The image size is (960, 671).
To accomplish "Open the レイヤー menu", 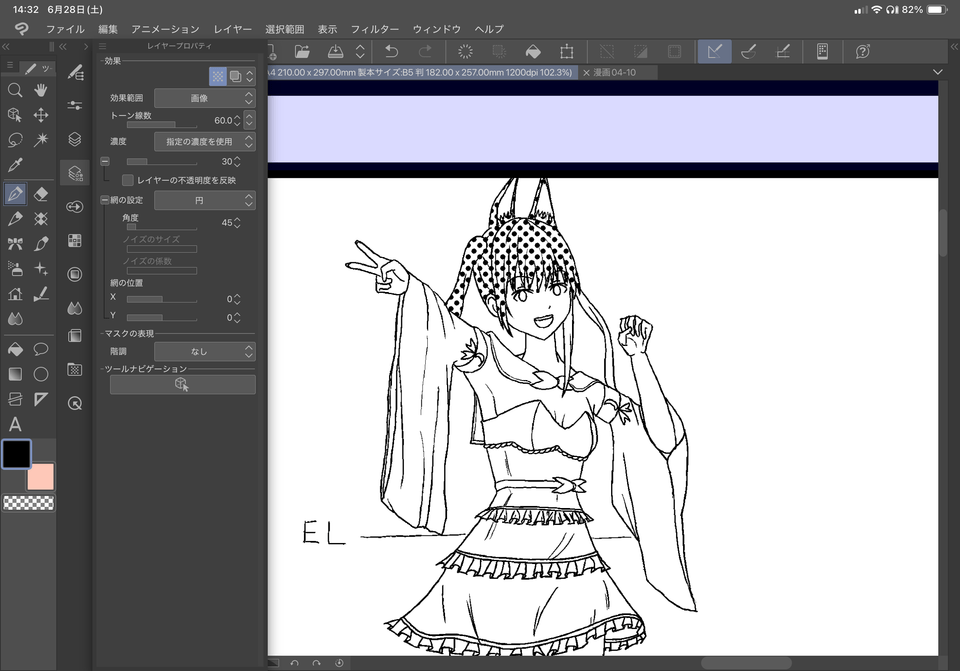I will [x=233, y=29].
